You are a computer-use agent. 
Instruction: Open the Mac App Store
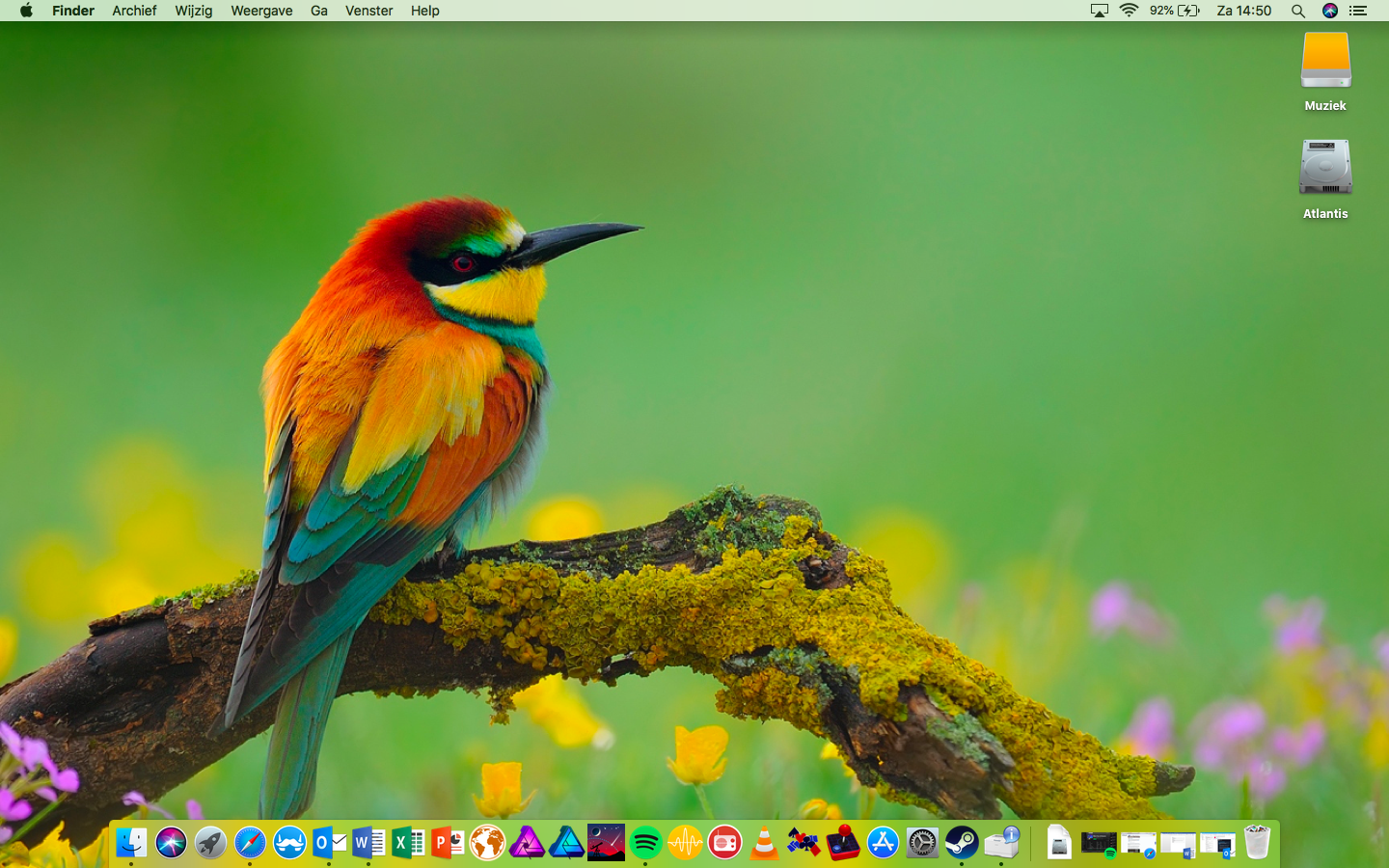(883, 844)
